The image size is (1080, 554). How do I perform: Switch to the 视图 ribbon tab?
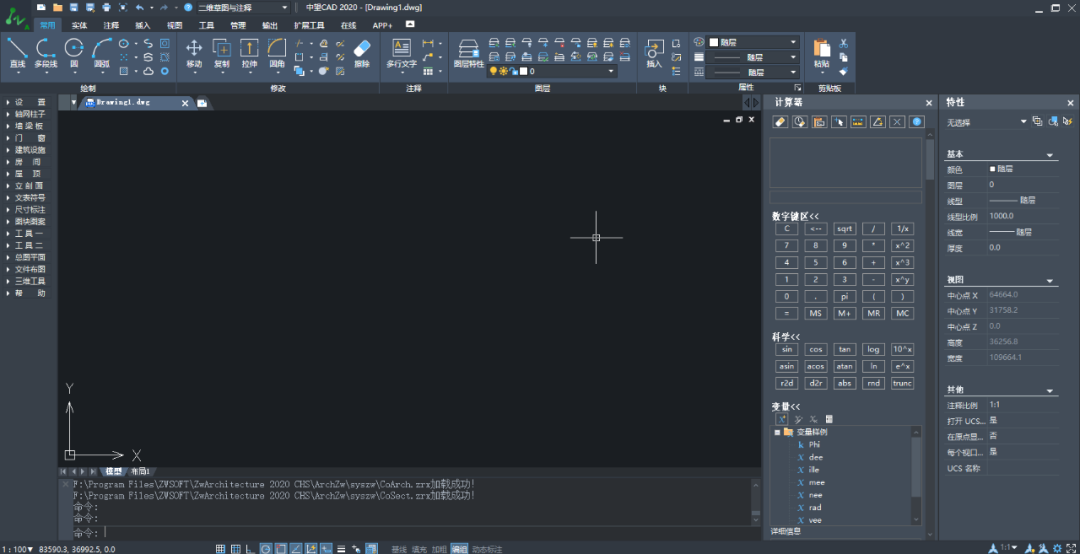point(174,24)
